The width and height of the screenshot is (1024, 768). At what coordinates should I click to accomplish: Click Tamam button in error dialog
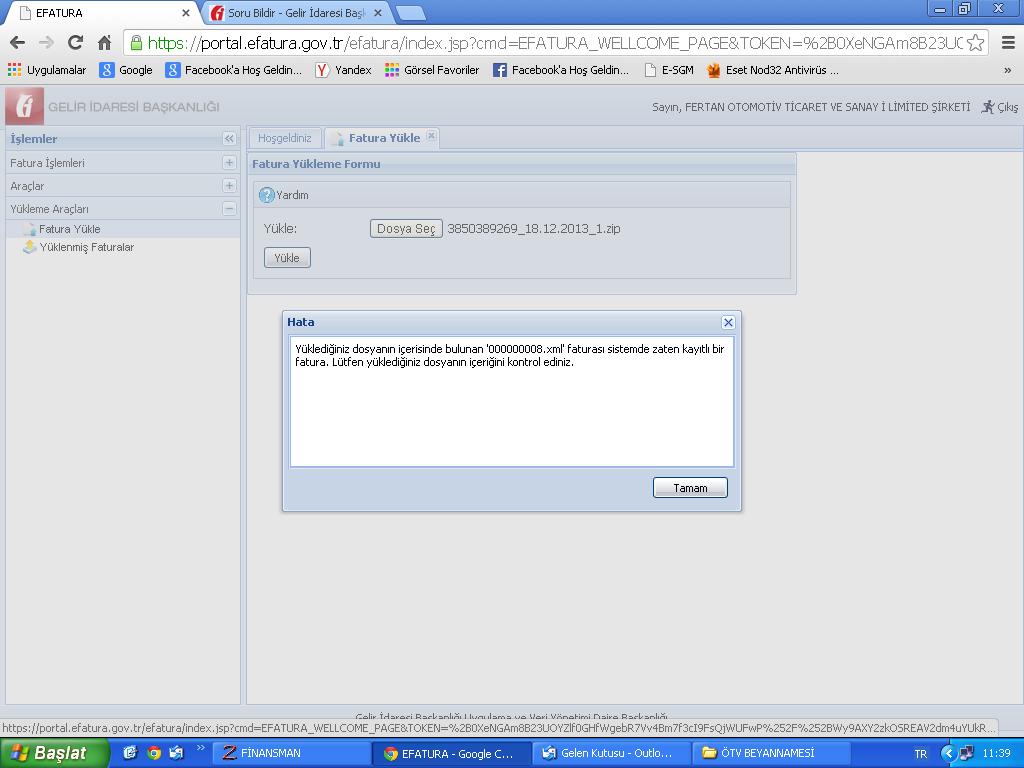click(690, 488)
